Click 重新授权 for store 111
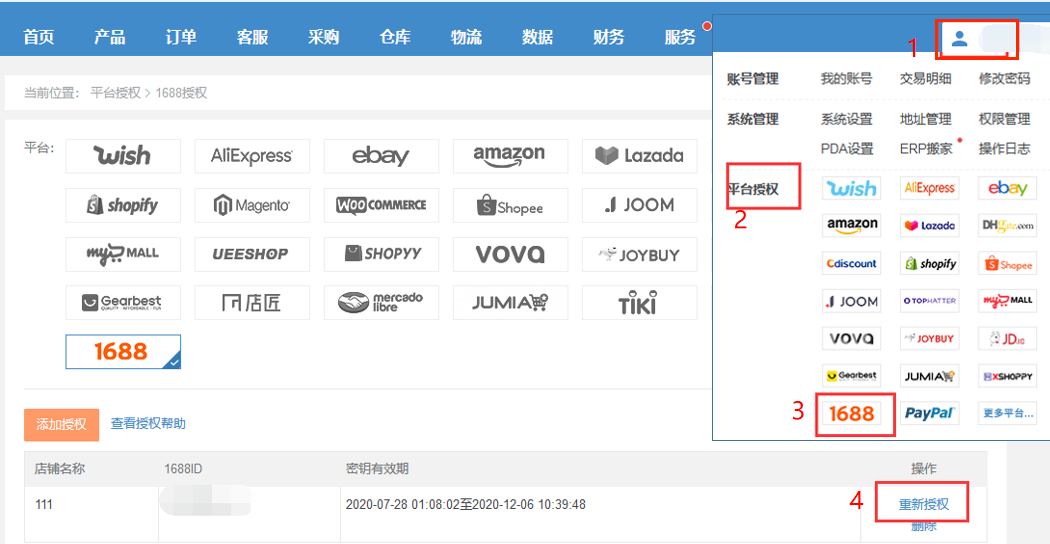 click(923, 504)
